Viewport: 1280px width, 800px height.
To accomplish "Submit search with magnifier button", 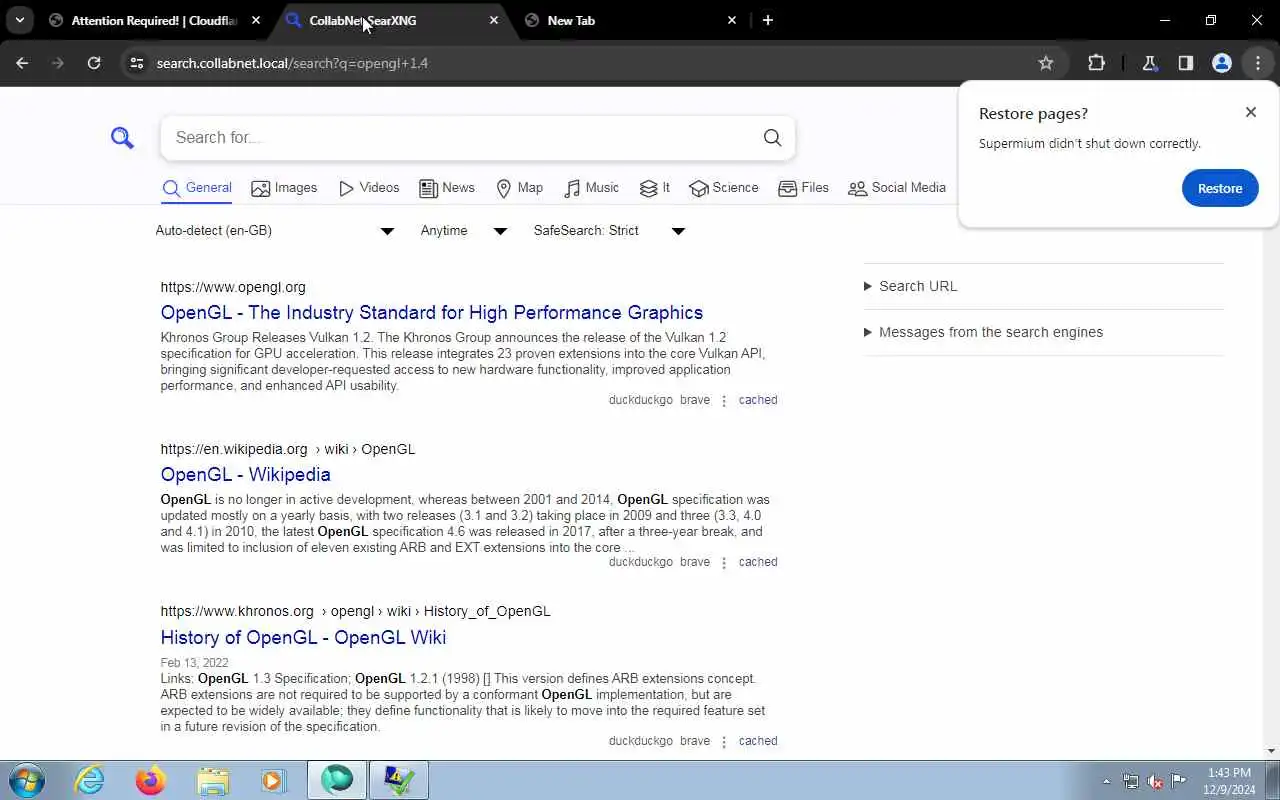I will tap(772, 138).
